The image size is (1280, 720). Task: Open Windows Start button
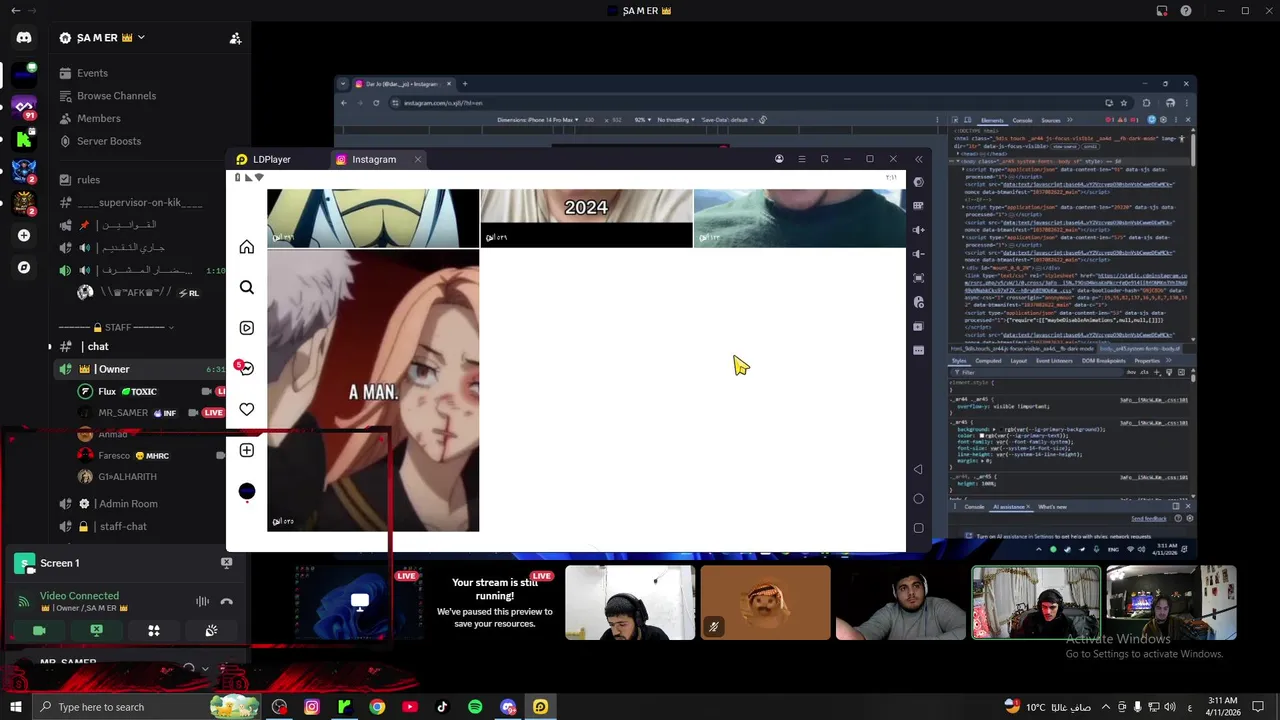[x=16, y=707]
